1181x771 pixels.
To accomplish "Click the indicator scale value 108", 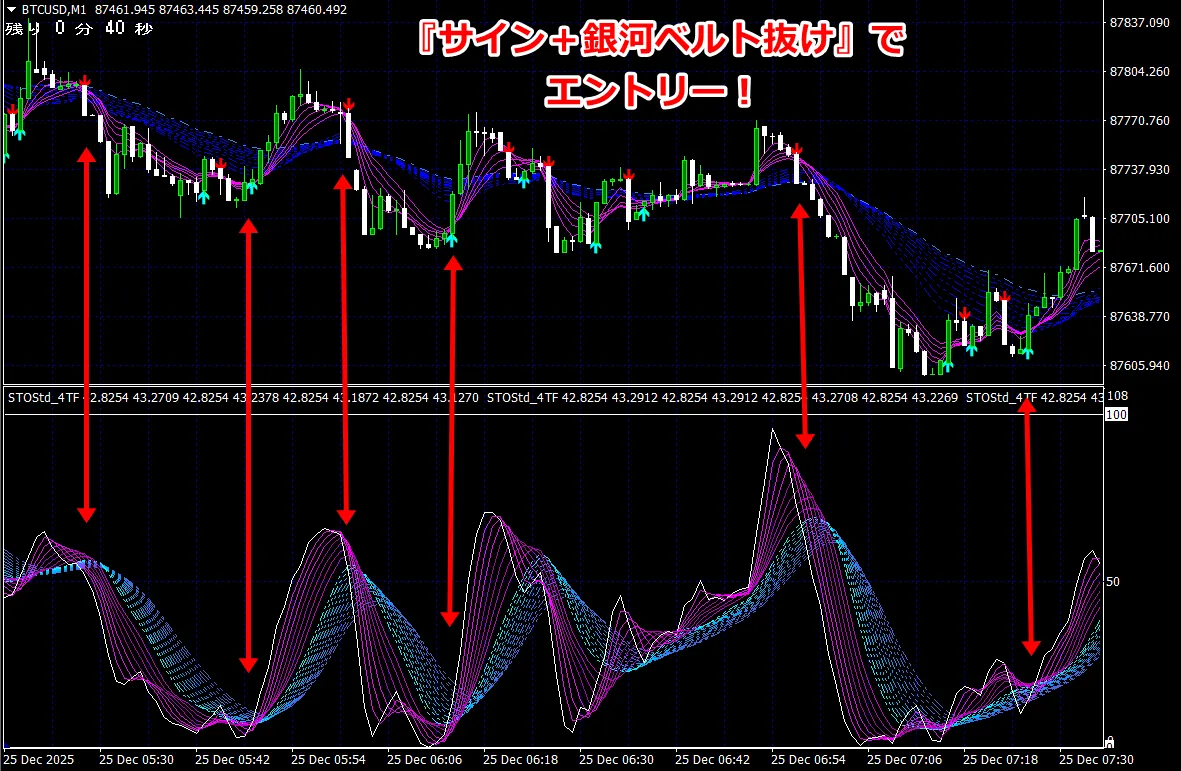I will click(x=1117, y=396).
